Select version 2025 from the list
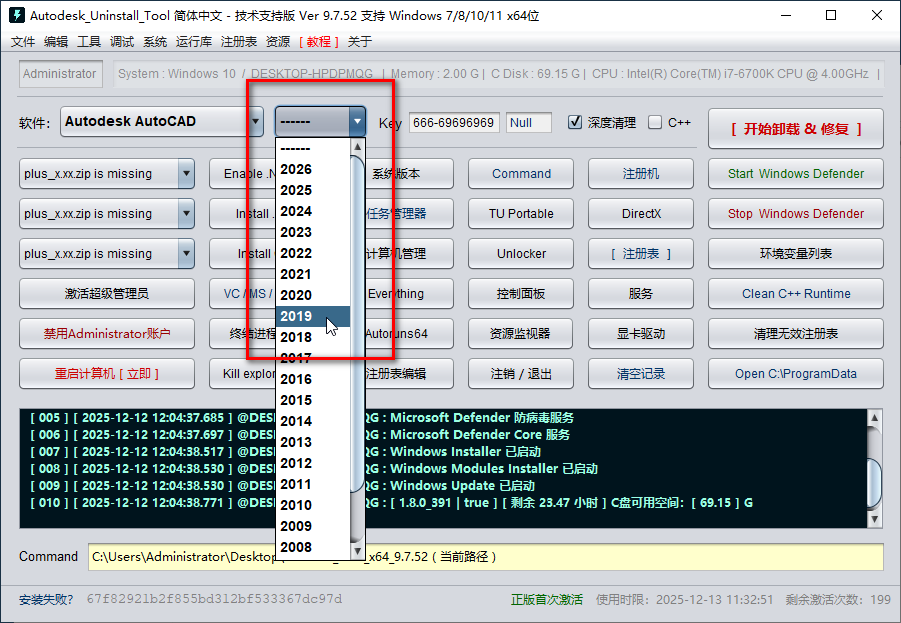901x623 pixels. coord(313,190)
